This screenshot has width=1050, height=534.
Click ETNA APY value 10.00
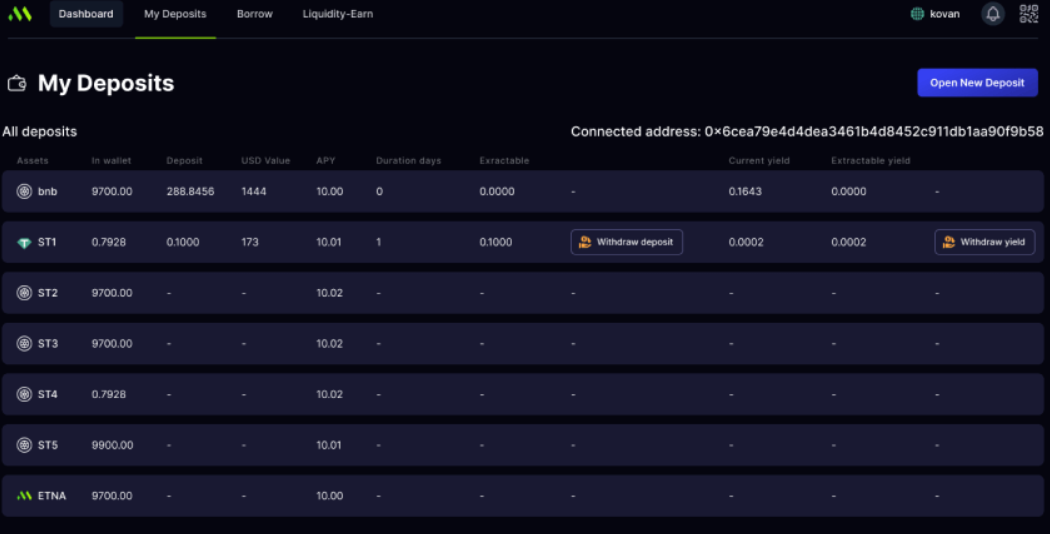[329, 496]
